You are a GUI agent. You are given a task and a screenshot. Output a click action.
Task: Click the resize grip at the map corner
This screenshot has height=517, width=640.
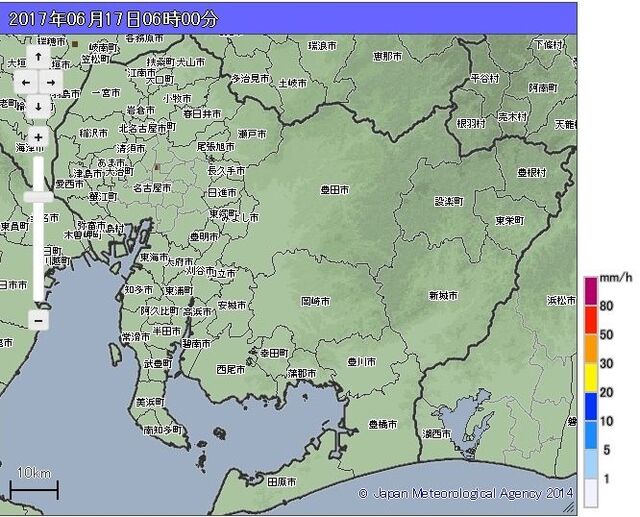(569, 507)
